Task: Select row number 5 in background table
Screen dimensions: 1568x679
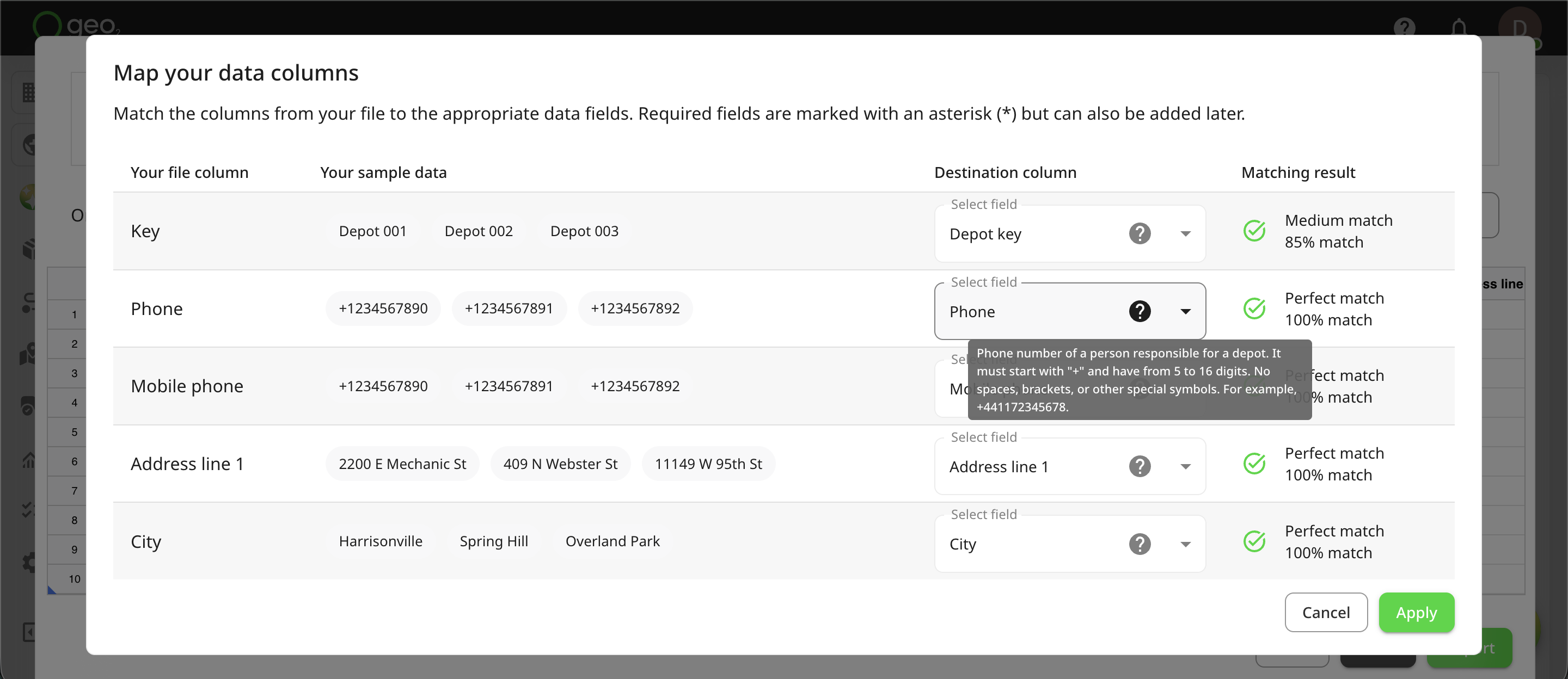Action: click(74, 432)
